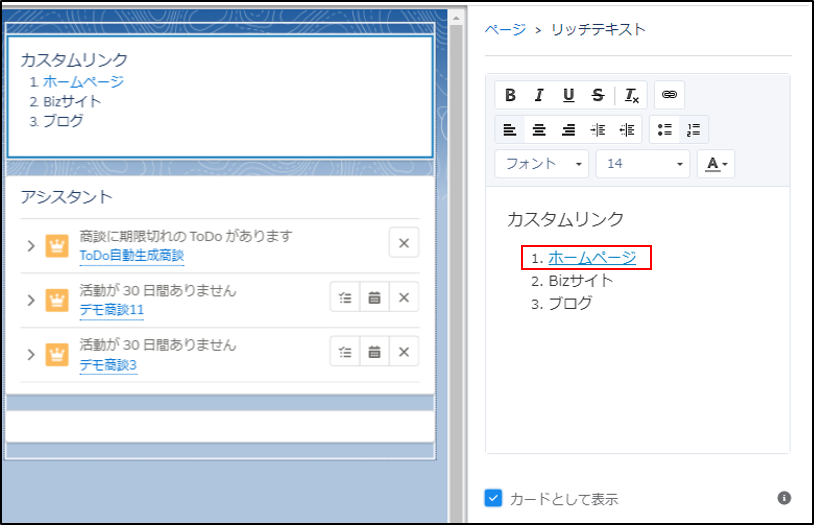Apply bulleted list formatting
The height and width of the screenshot is (525, 814).
(x=664, y=129)
